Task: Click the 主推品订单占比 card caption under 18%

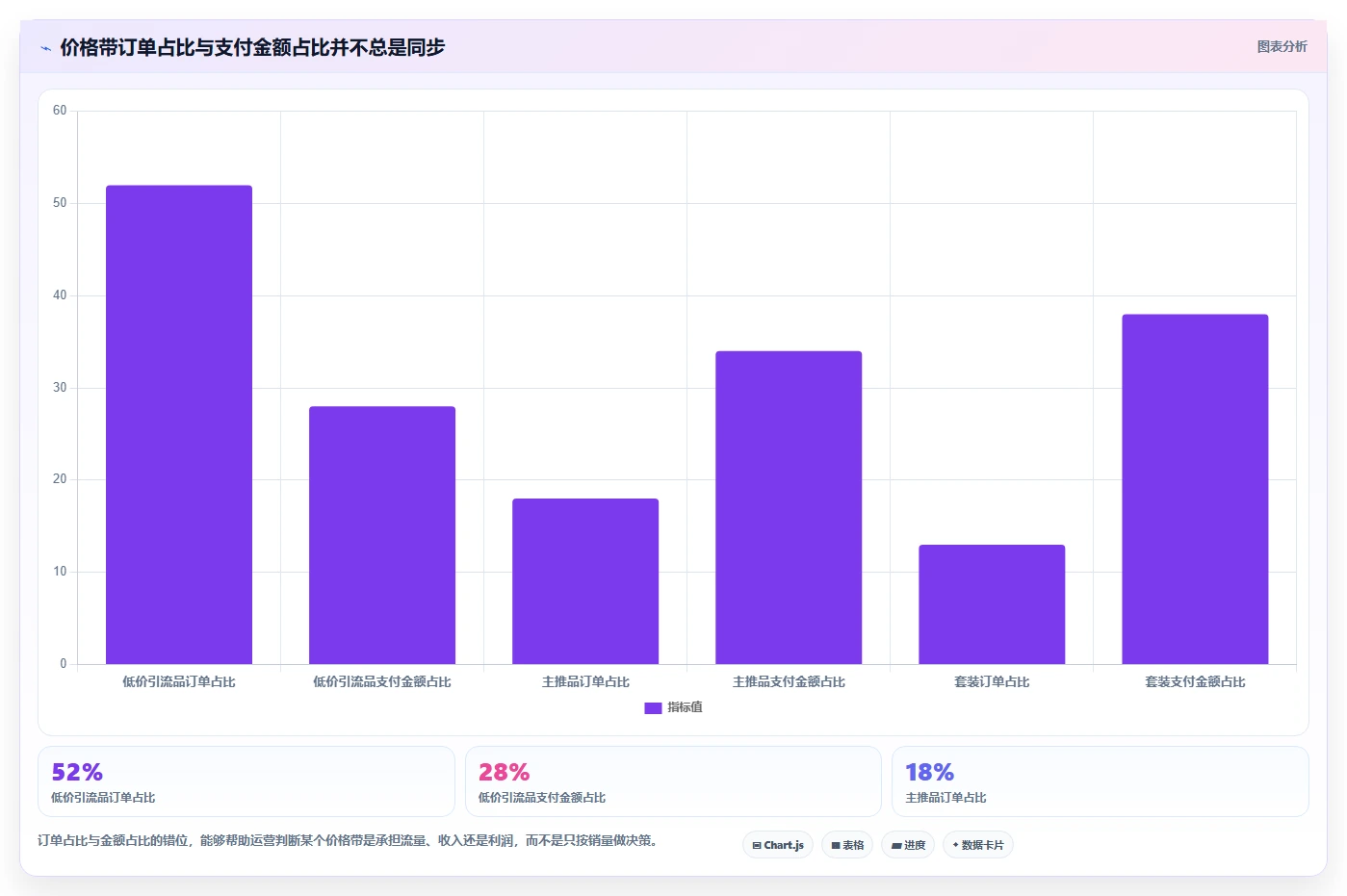Action: pos(945,798)
